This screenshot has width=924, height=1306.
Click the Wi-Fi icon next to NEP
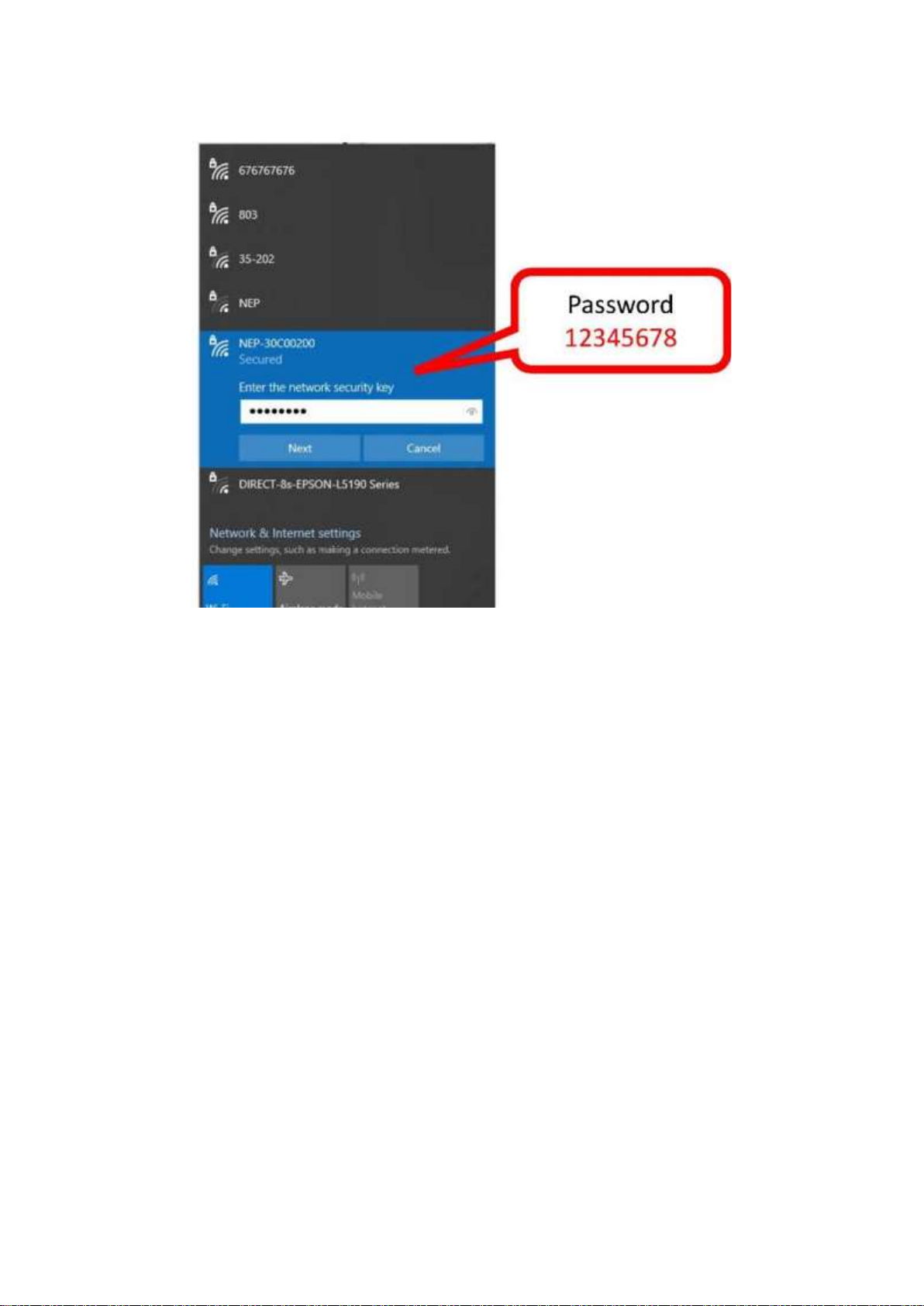[x=219, y=302]
